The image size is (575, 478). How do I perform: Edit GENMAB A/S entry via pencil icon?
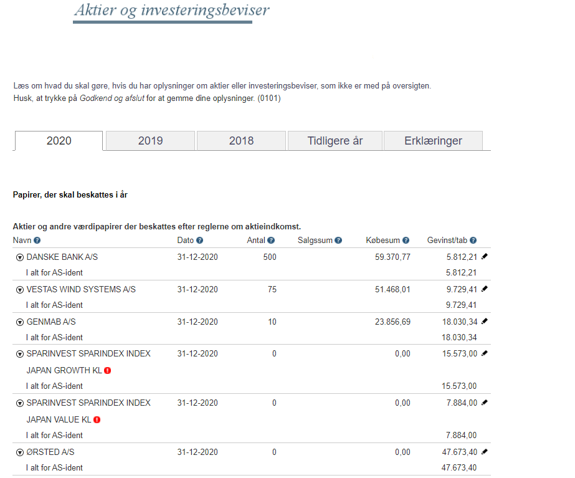(x=484, y=321)
